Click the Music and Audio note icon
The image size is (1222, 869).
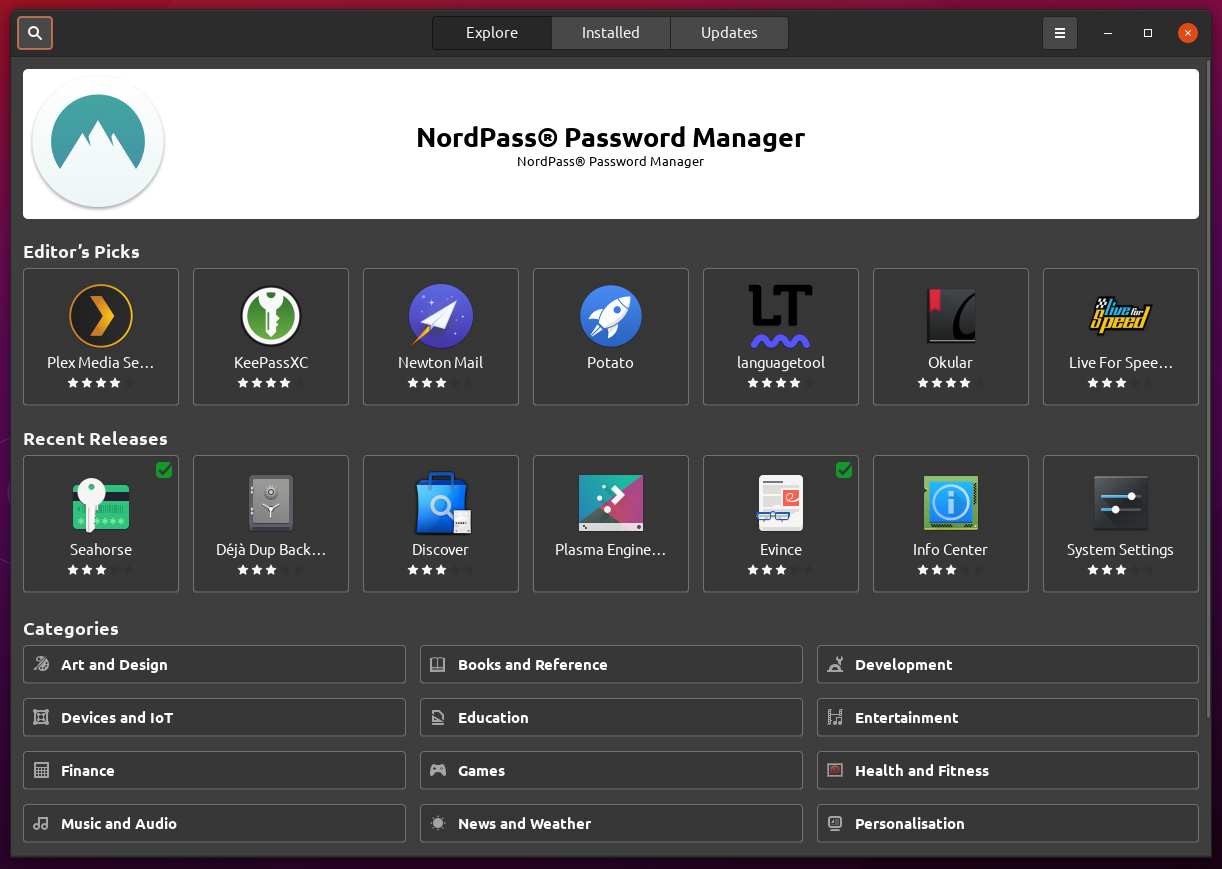(41, 823)
